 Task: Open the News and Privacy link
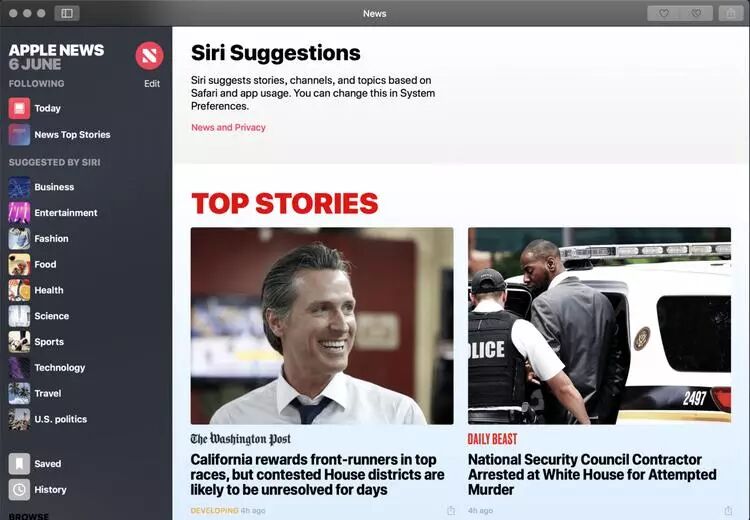tap(228, 127)
